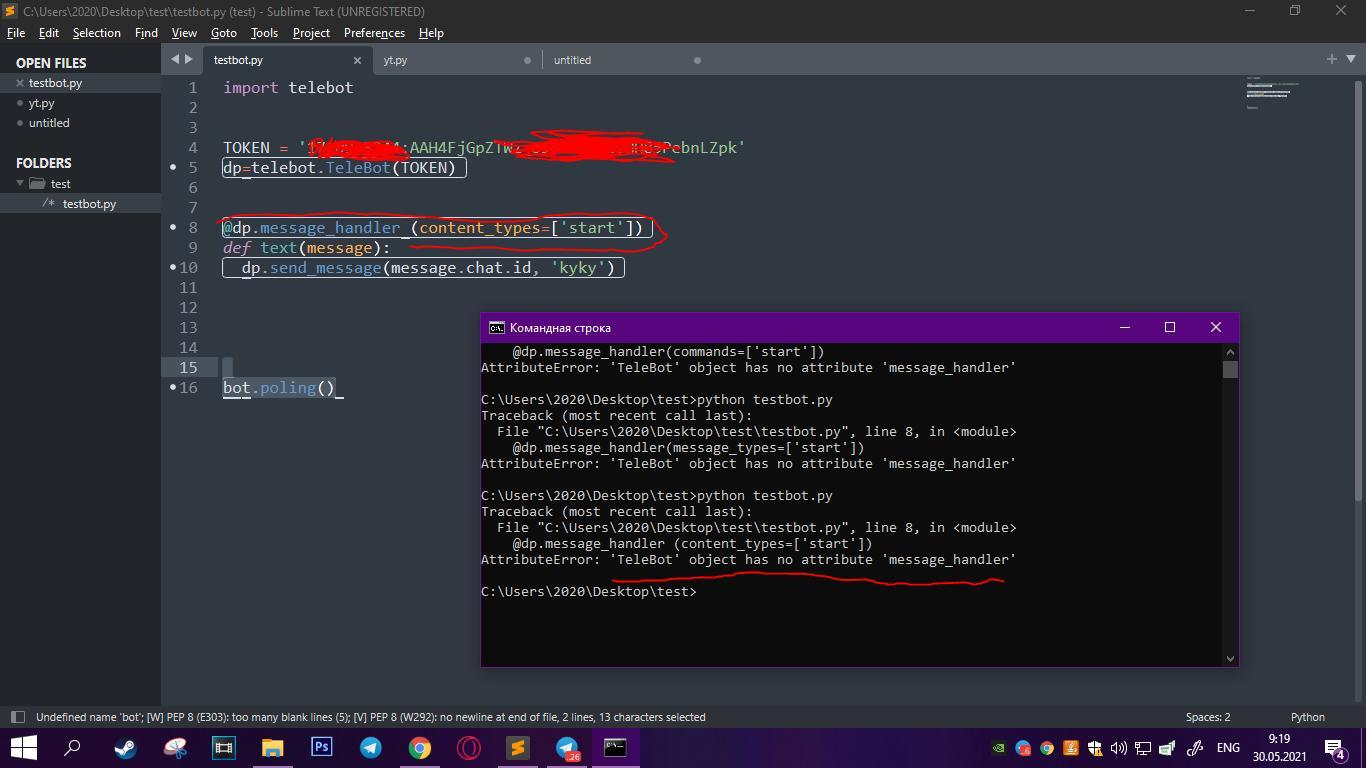Open Opera browser from the taskbar
The height and width of the screenshot is (768, 1366).
tap(468, 747)
